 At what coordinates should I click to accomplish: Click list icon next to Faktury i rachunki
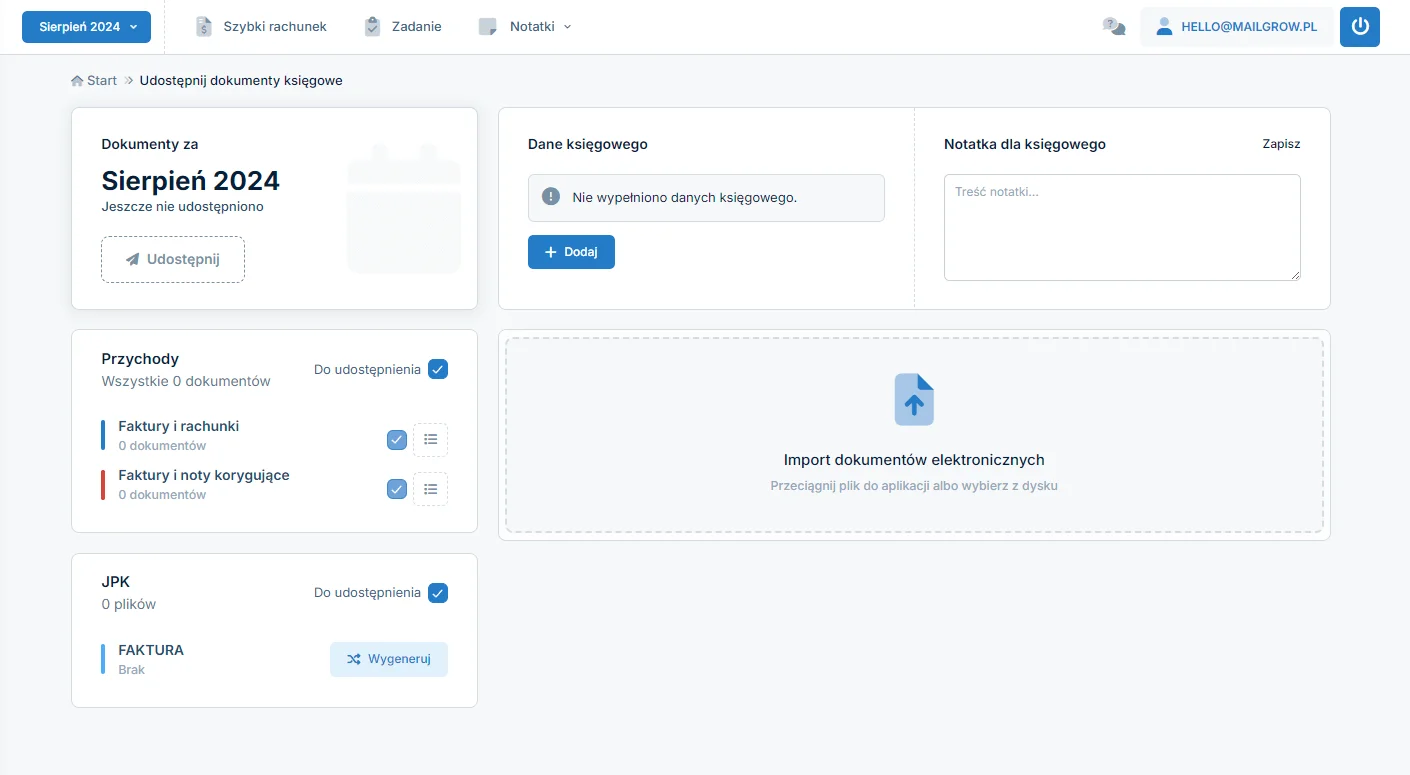tap(430, 440)
